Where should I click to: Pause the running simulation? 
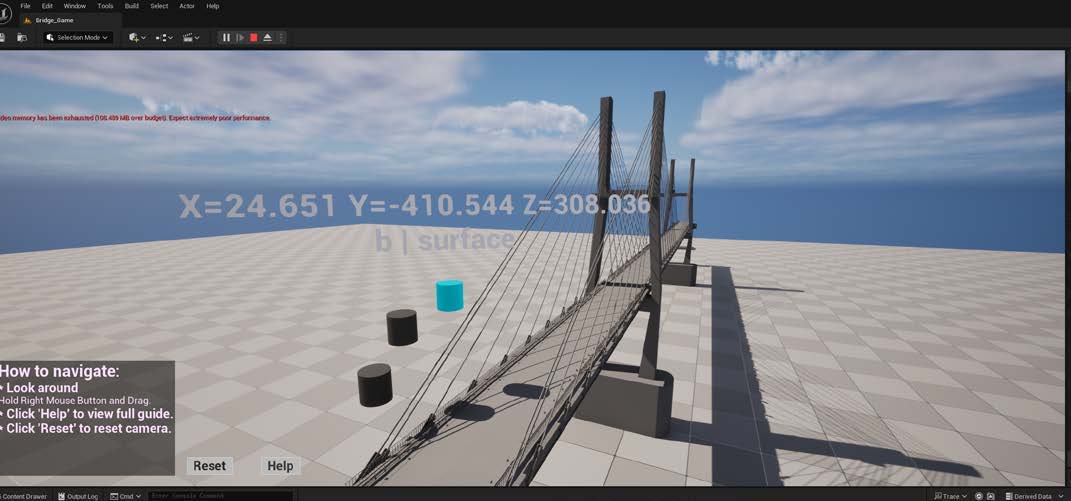tap(226, 38)
